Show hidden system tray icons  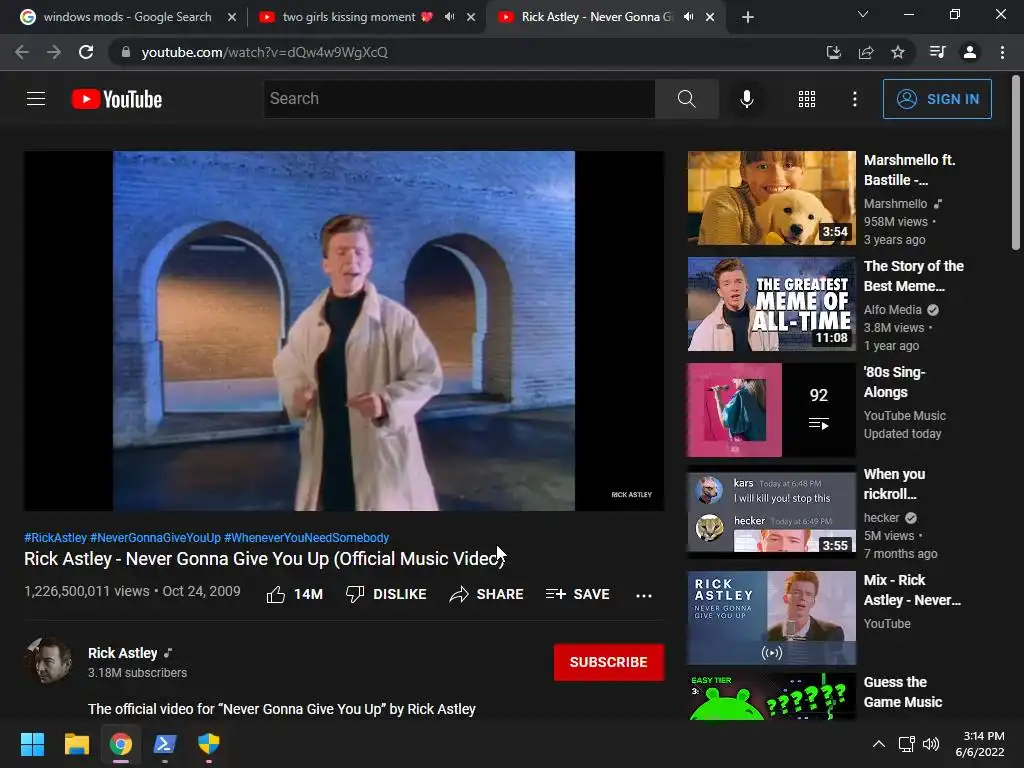879,744
